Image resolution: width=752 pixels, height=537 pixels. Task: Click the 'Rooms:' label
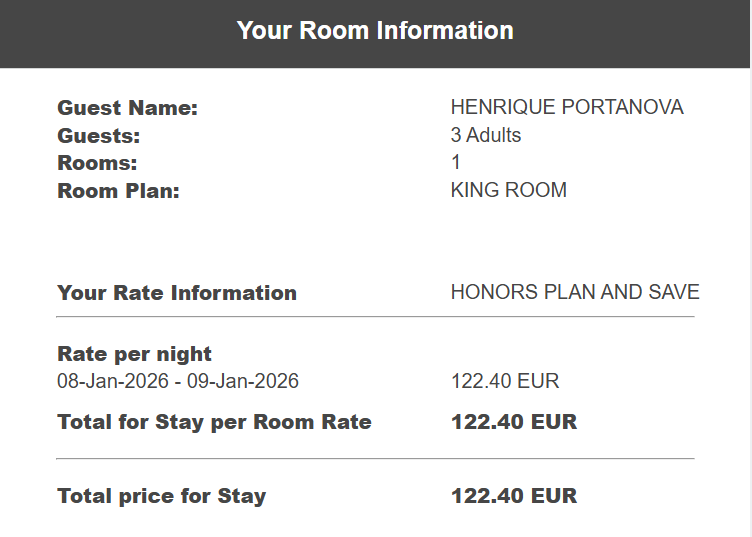pos(97,163)
